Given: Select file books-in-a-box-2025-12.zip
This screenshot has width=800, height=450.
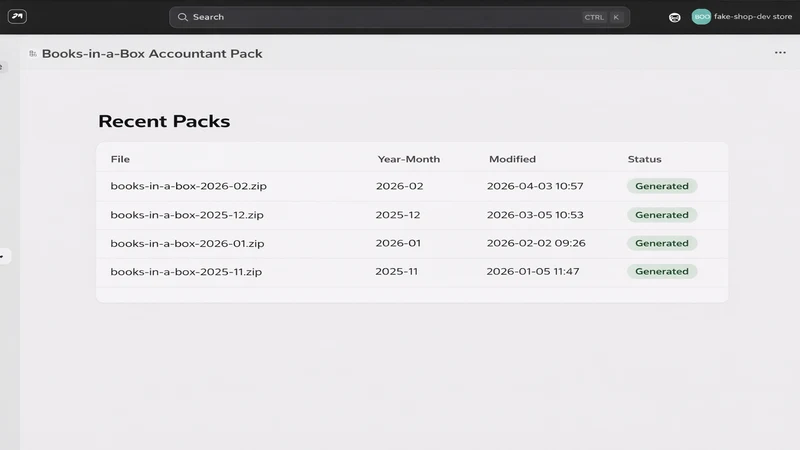Looking at the screenshot, I should point(187,215).
